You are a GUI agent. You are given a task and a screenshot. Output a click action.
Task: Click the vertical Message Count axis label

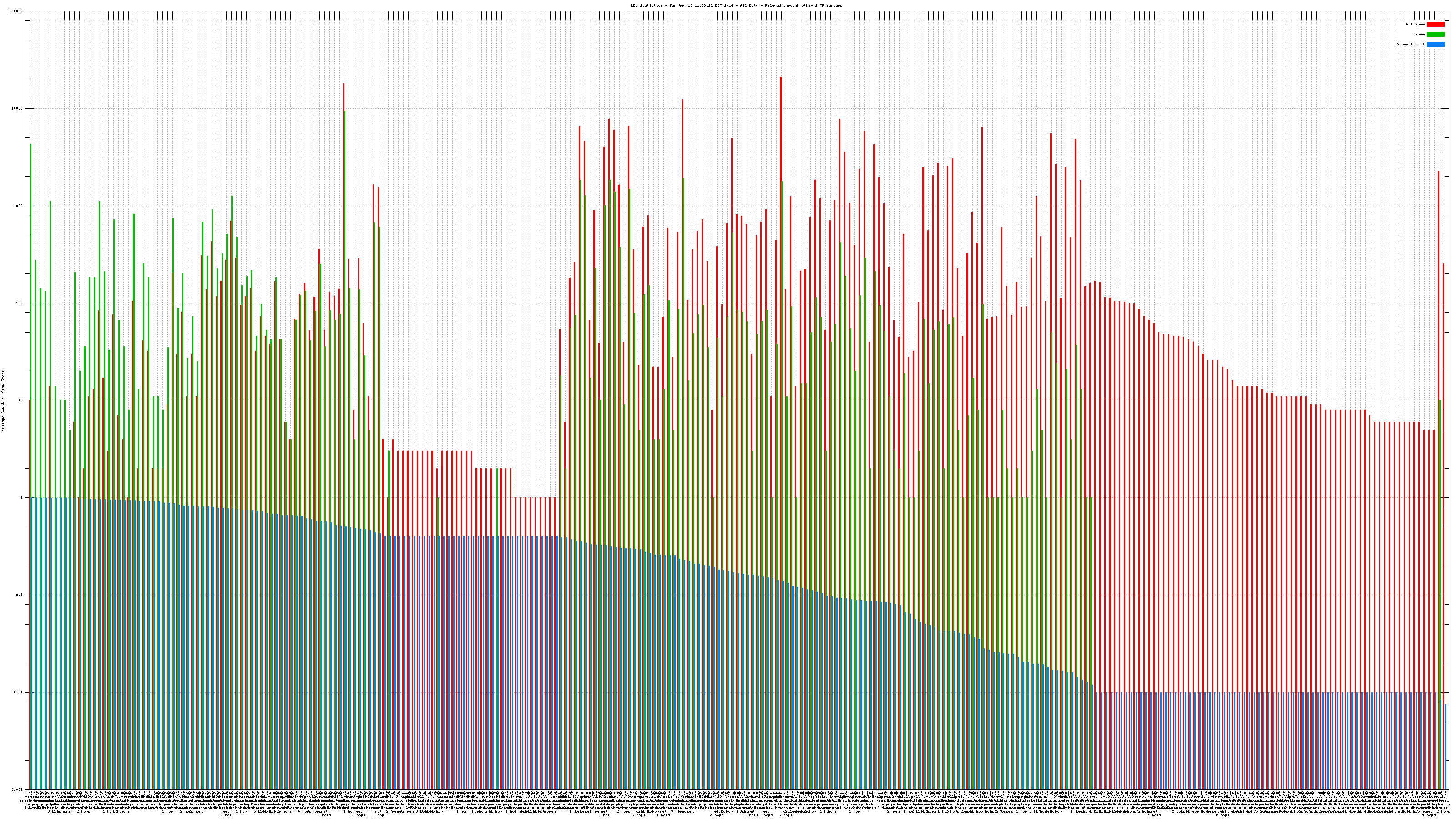3,401
